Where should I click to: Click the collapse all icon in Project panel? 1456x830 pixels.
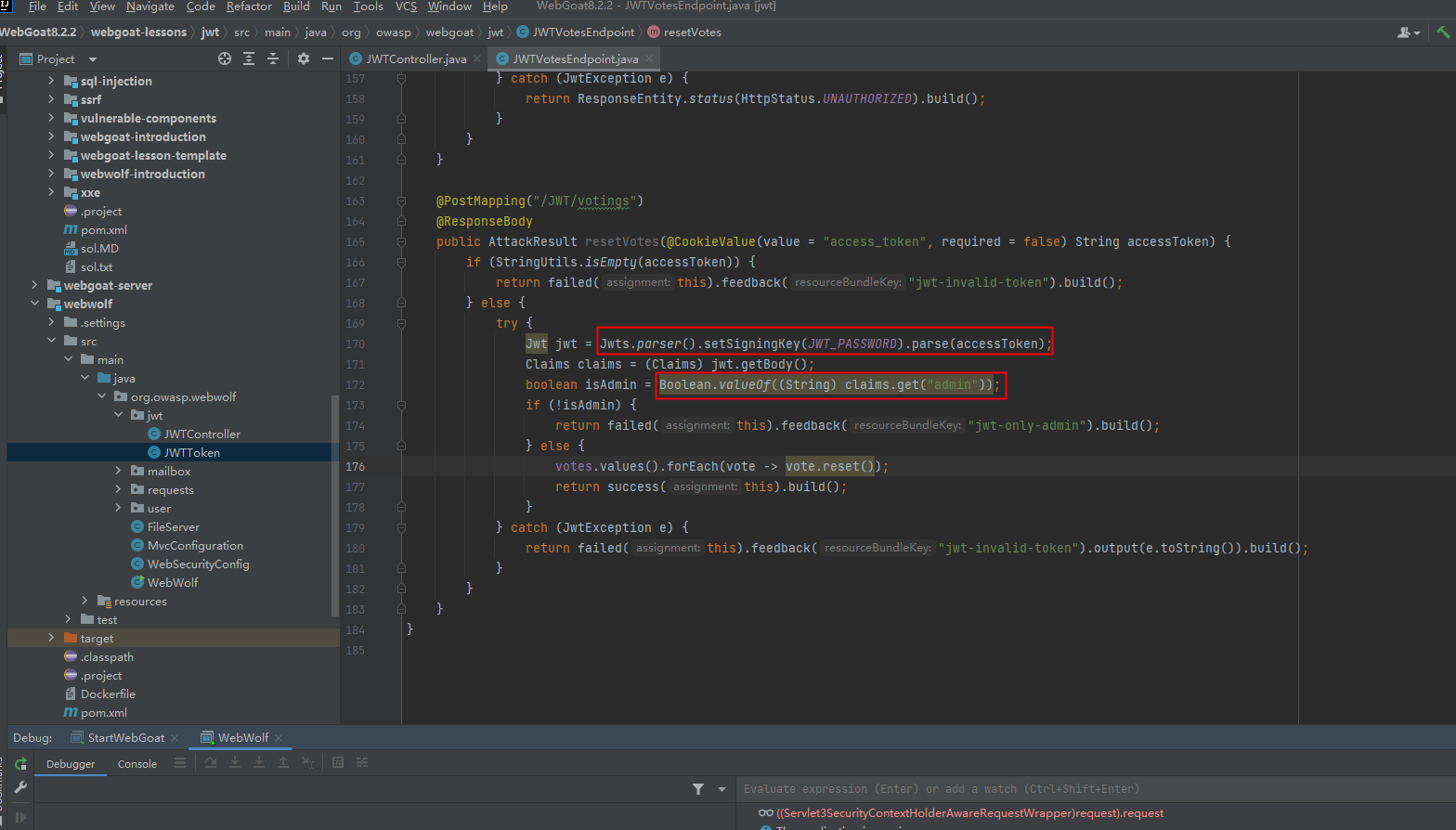273,58
